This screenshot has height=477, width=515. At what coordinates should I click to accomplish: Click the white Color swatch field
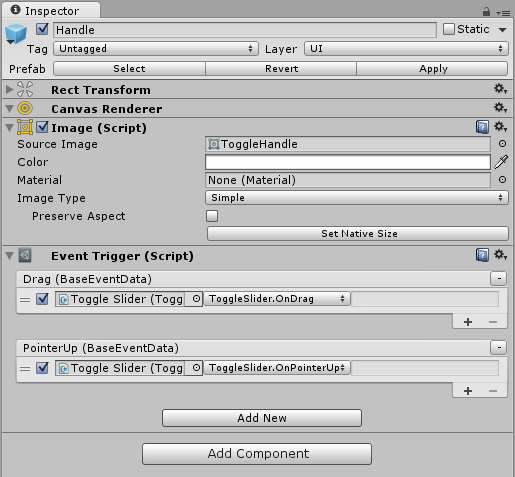click(x=348, y=162)
